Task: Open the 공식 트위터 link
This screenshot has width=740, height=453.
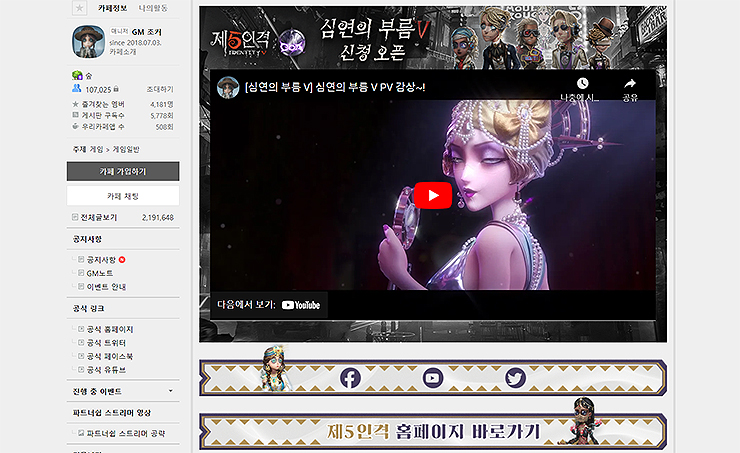Action: click(106, 343)
